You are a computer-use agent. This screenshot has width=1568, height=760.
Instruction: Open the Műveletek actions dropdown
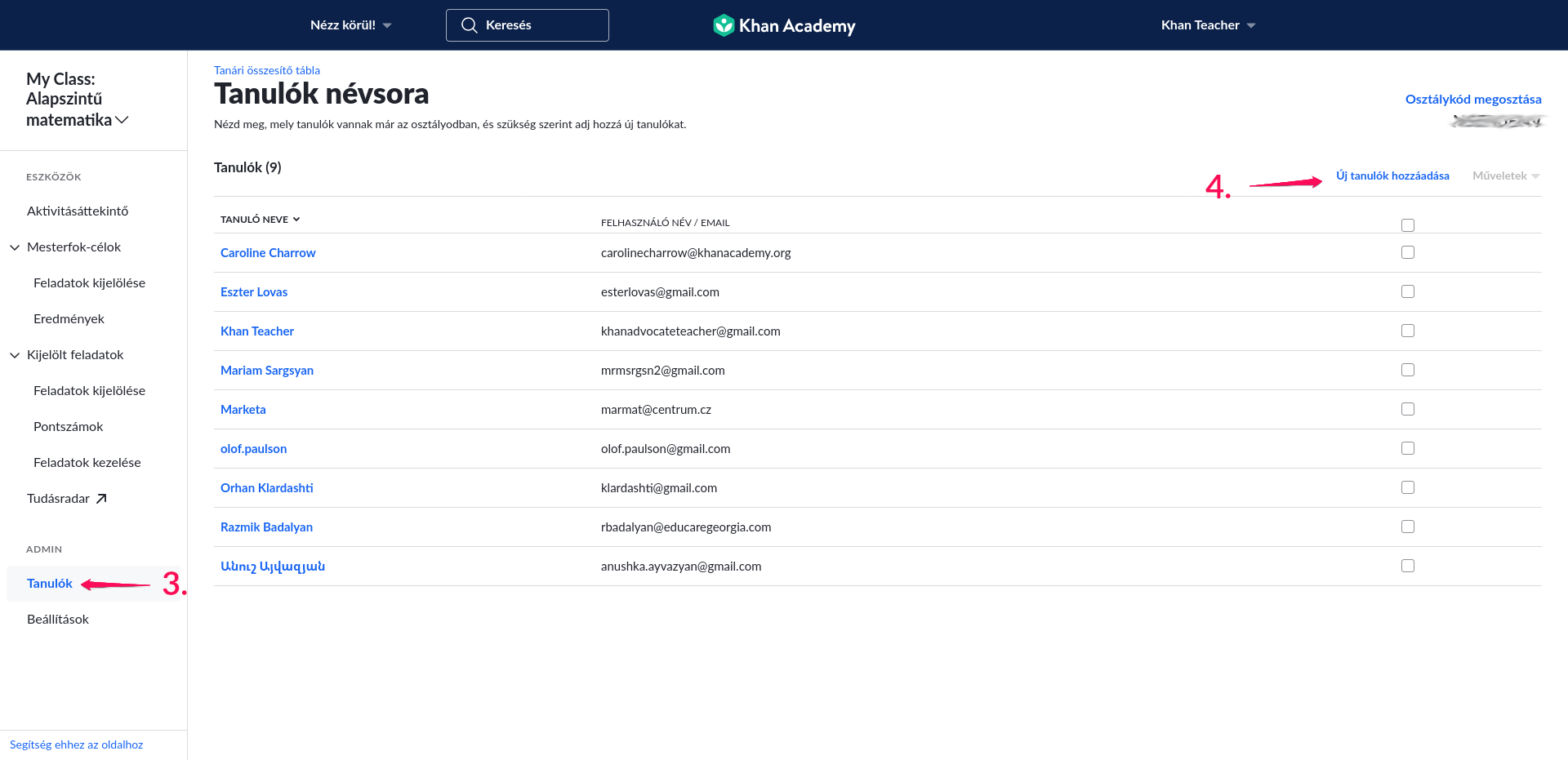click(x=1506, y=176)
